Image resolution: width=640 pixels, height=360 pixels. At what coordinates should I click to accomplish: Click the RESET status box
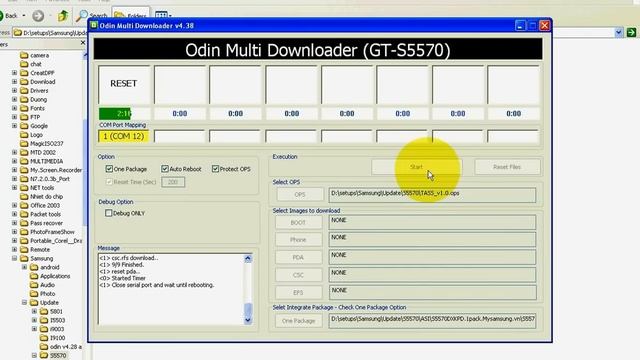click(124, 84)
